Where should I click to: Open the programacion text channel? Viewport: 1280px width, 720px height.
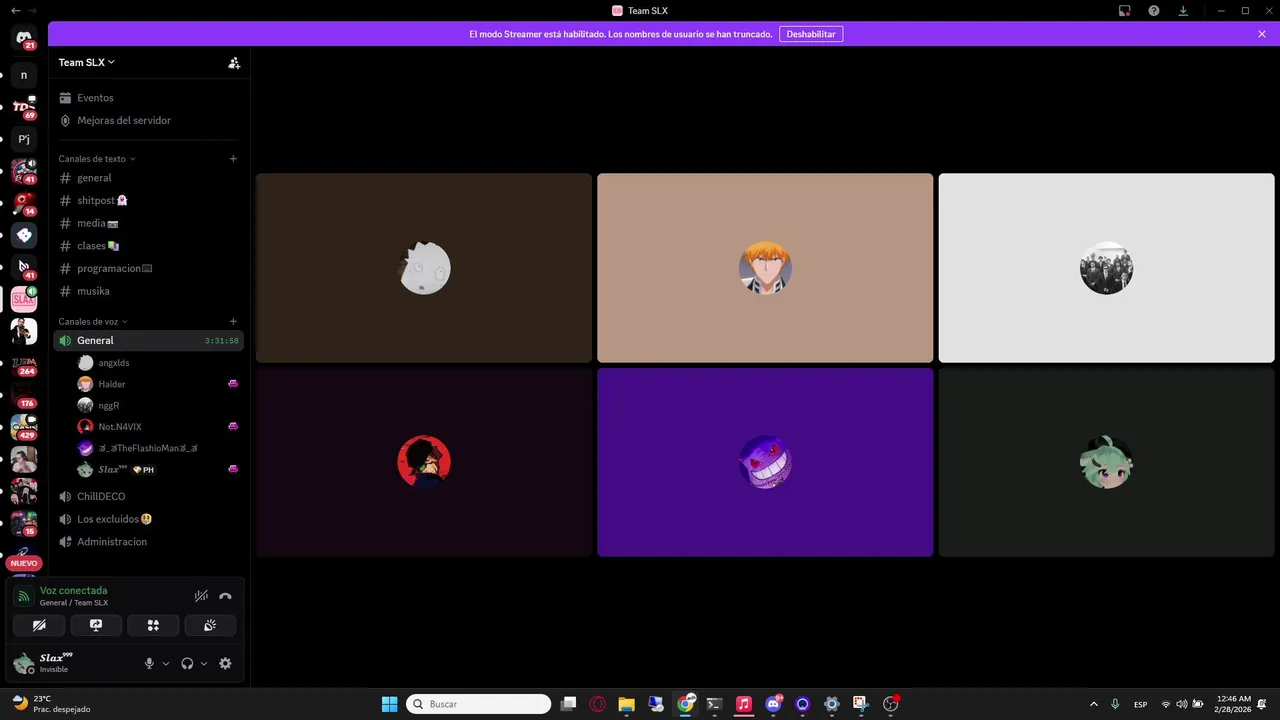click(148, 268)
